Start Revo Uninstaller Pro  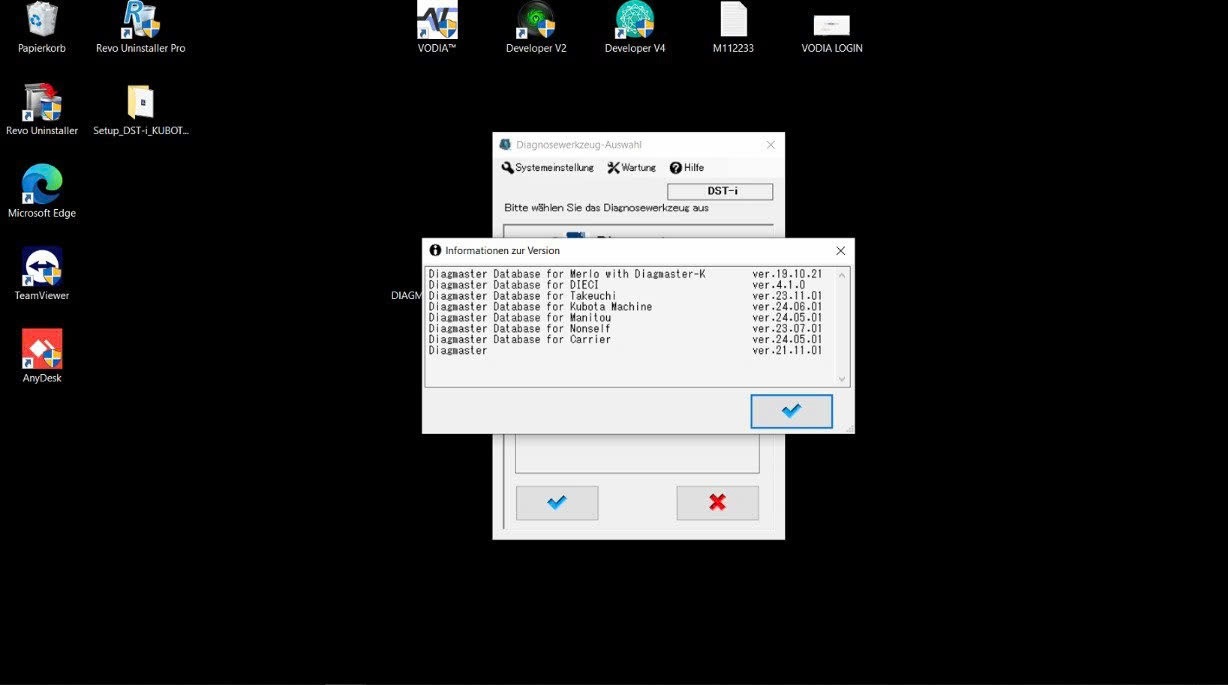(140, 20)
